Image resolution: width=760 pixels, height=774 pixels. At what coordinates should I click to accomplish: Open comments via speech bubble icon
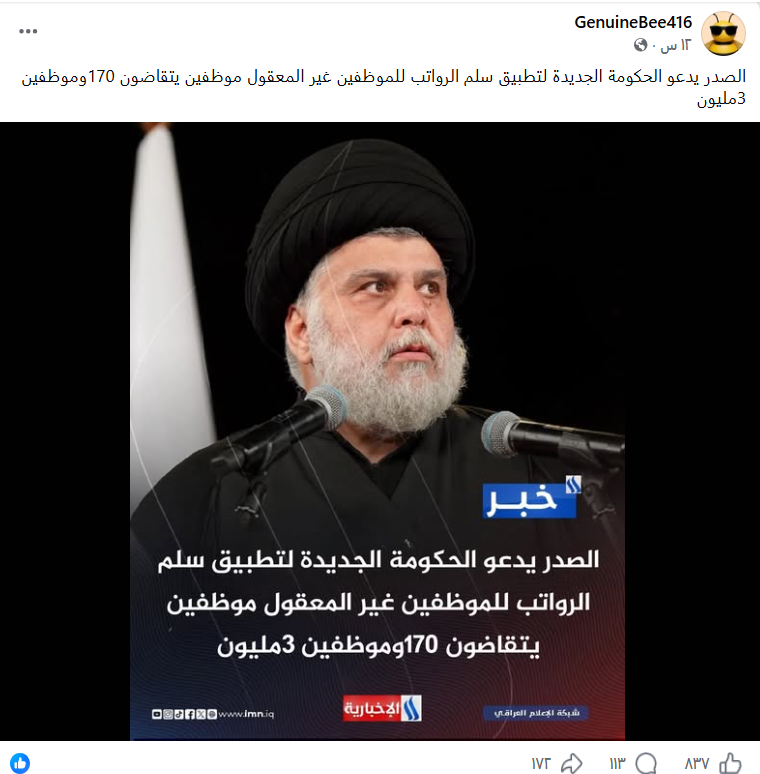pyautogui.click(x=646, y=763)
